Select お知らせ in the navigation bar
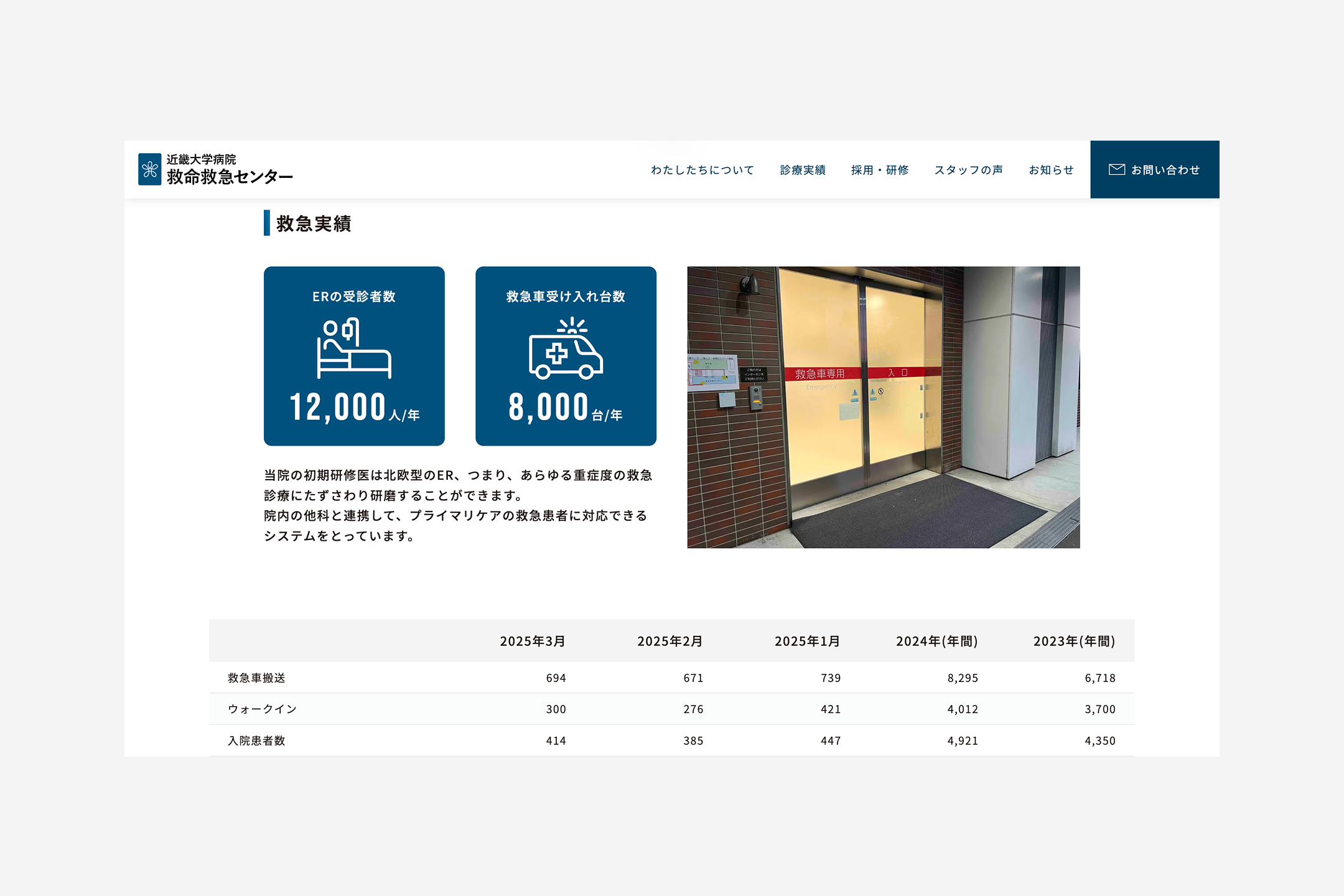 click(x=1051, y=170)
